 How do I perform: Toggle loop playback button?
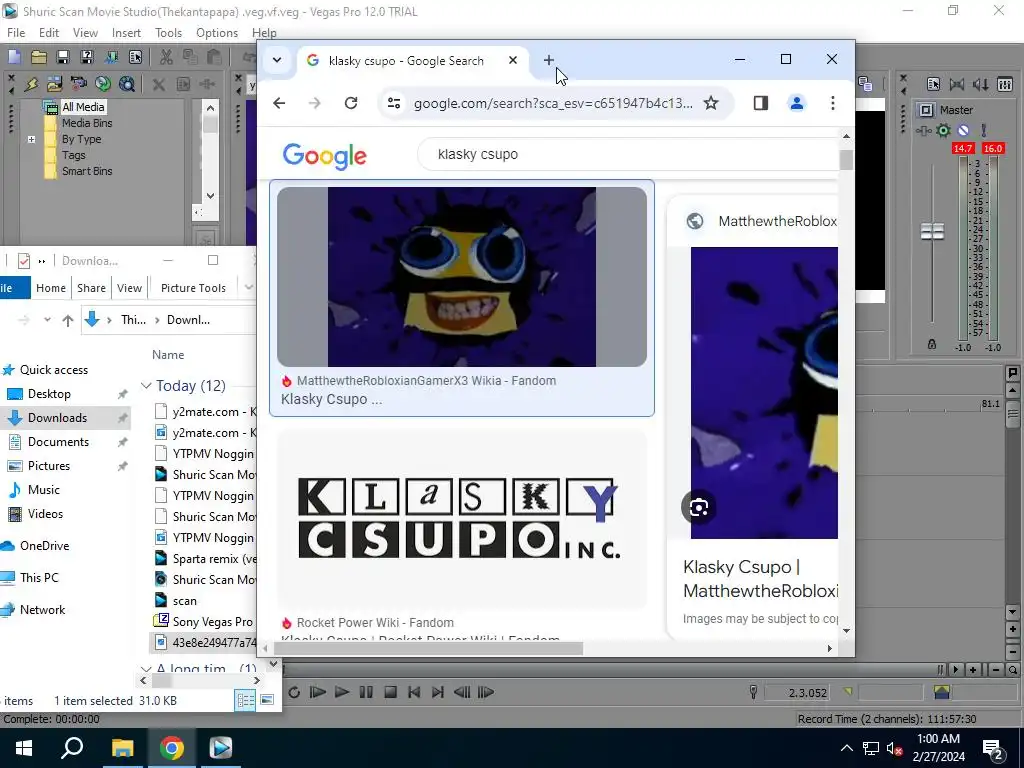point(294,692)
